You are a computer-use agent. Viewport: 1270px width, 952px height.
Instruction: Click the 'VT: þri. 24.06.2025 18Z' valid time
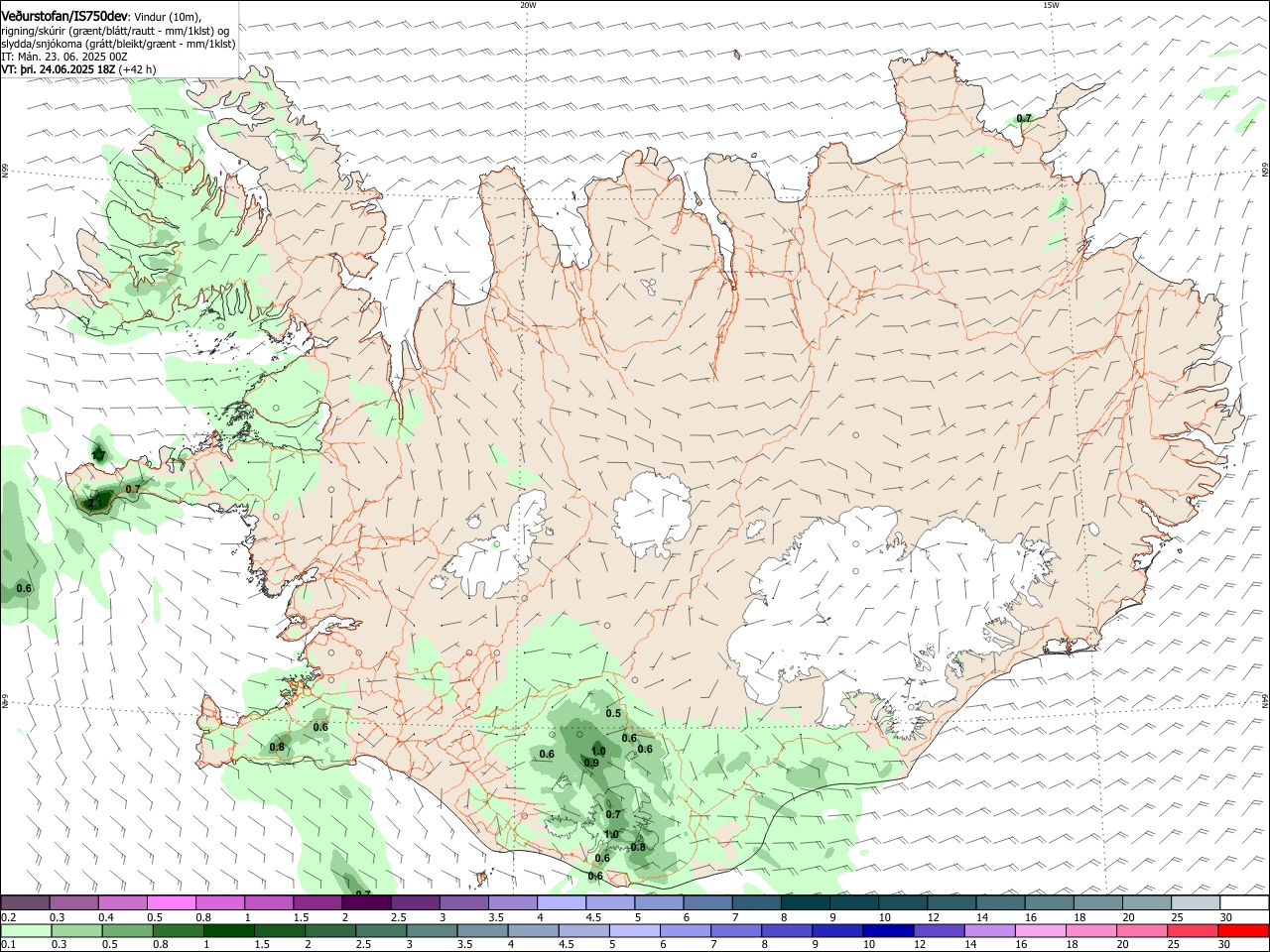(58, 69)
